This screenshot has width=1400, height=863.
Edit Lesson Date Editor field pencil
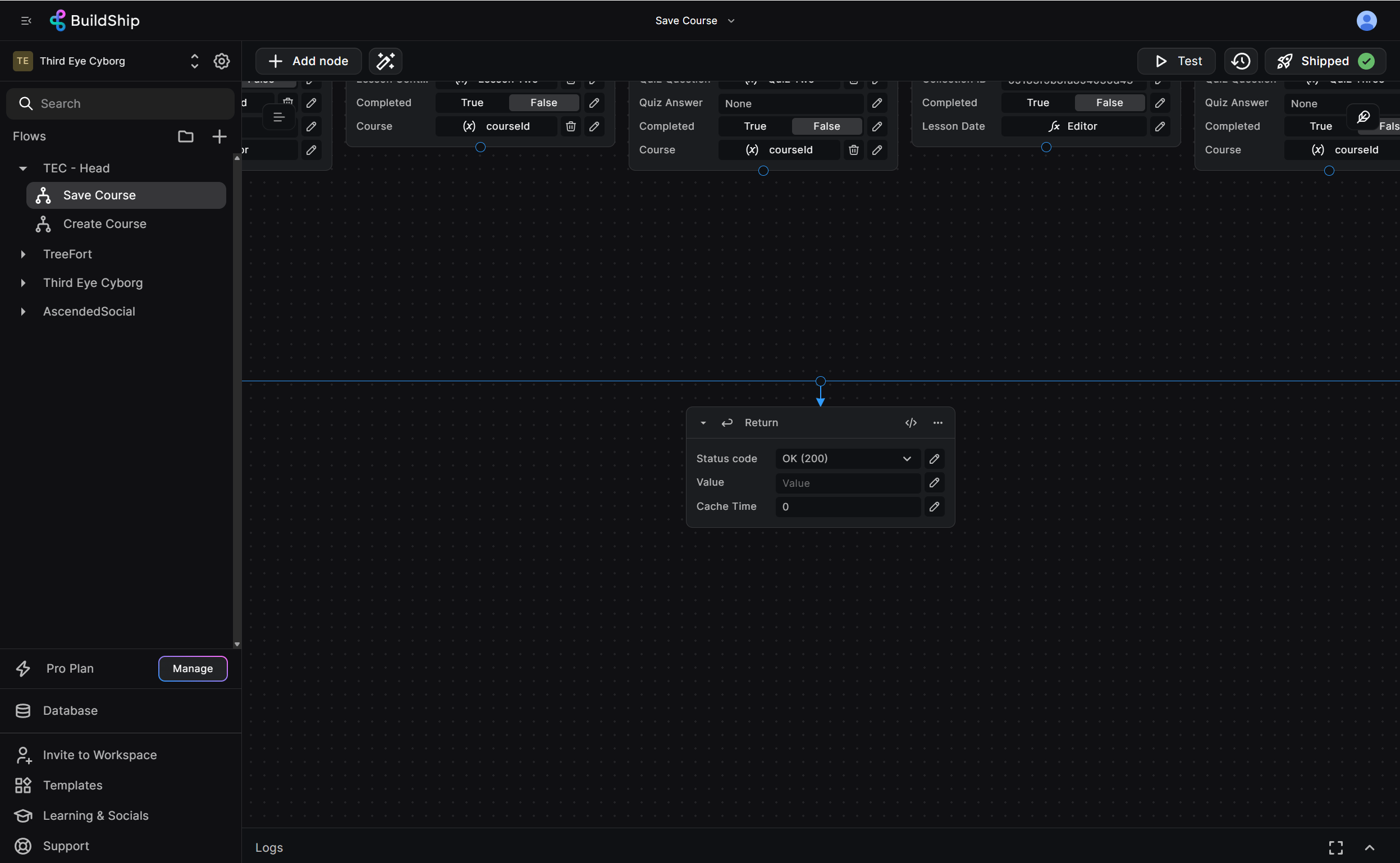click(1160, 126)
